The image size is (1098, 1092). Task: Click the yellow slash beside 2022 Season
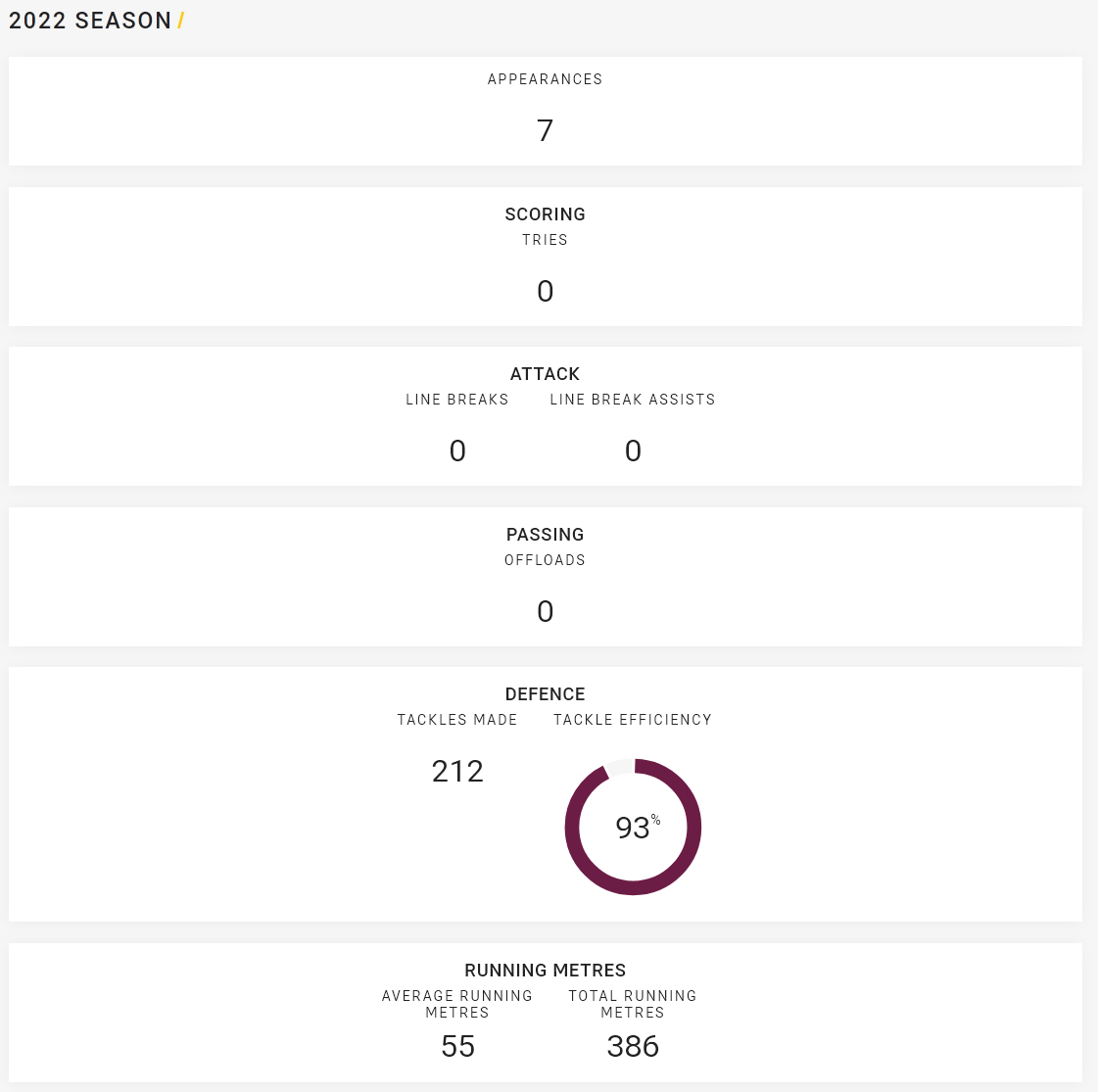180,21
